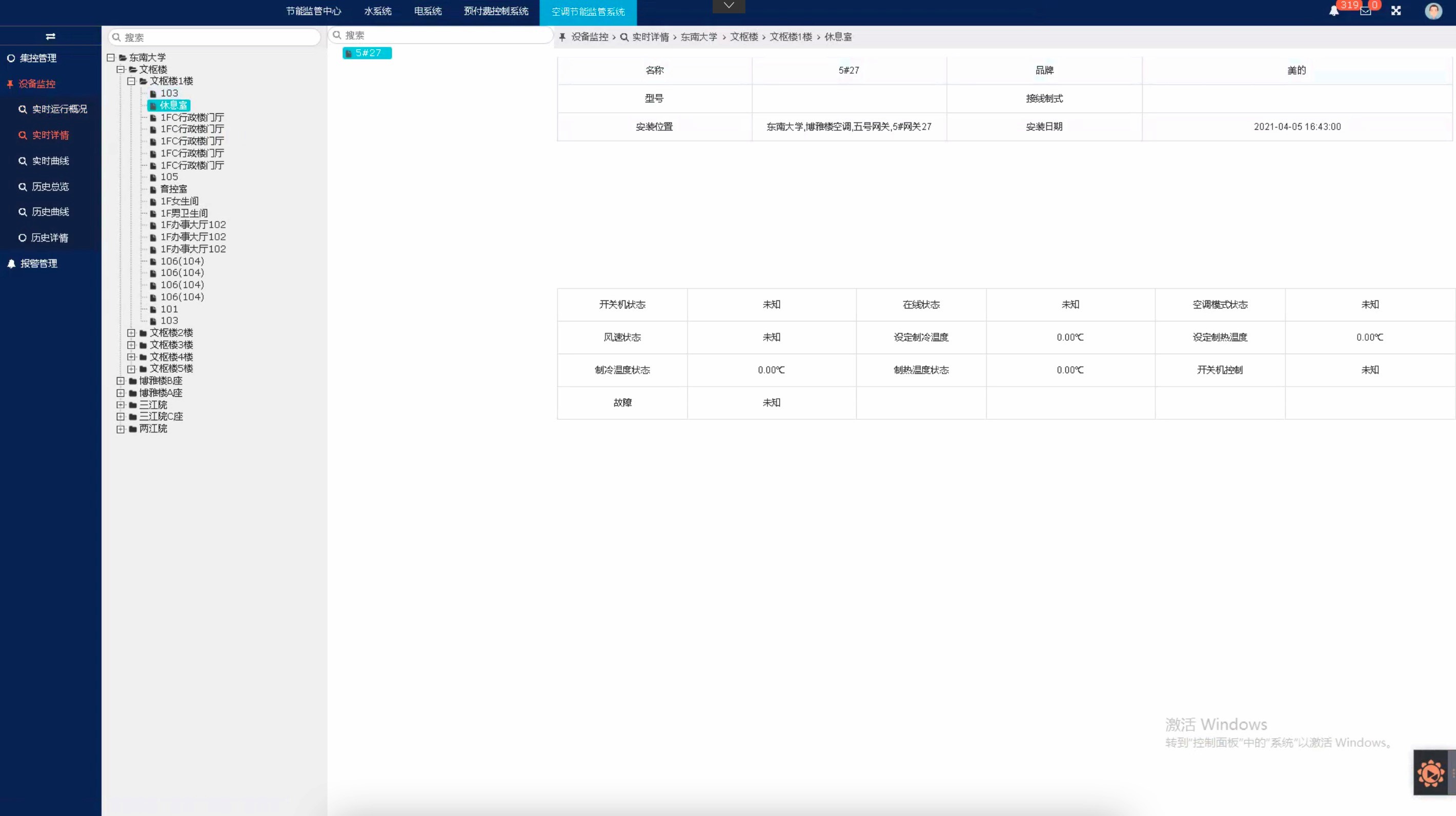This screenshot has height=816, width=1456.
Task: Click the sidebar collapse swap icon
Action: pos(50,36)
